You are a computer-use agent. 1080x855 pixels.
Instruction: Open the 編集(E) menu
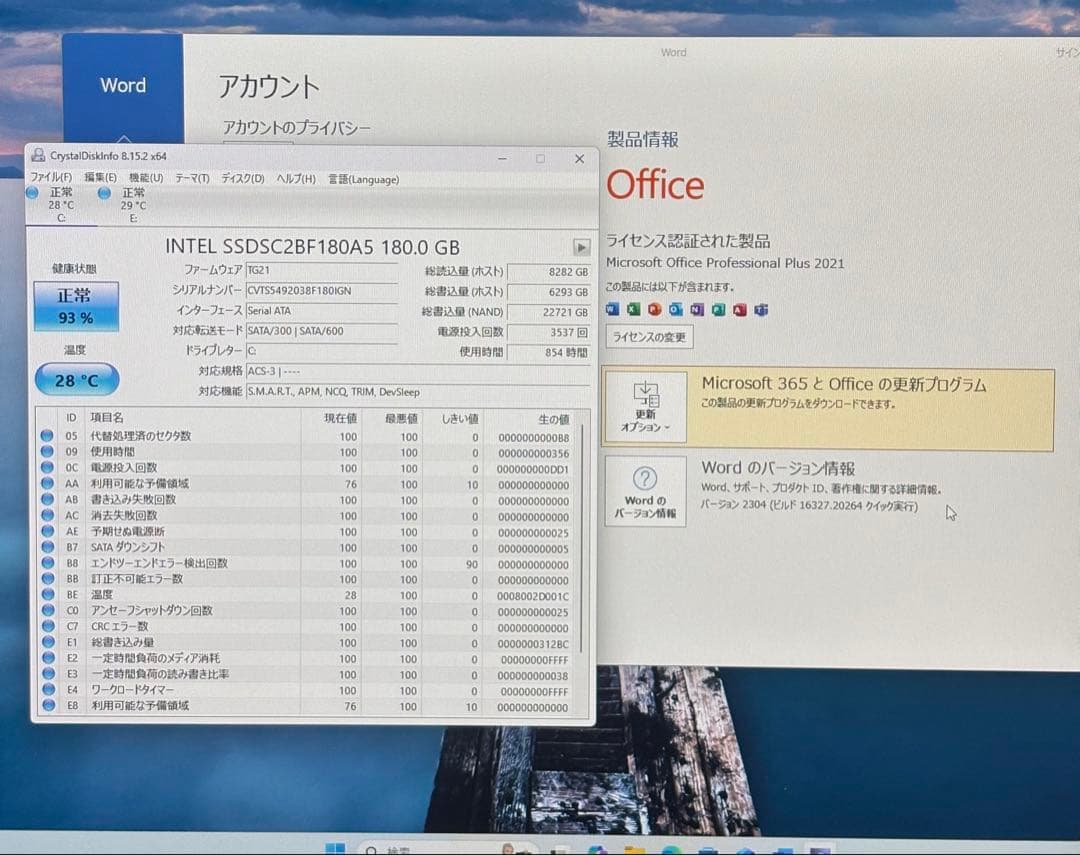100,177
